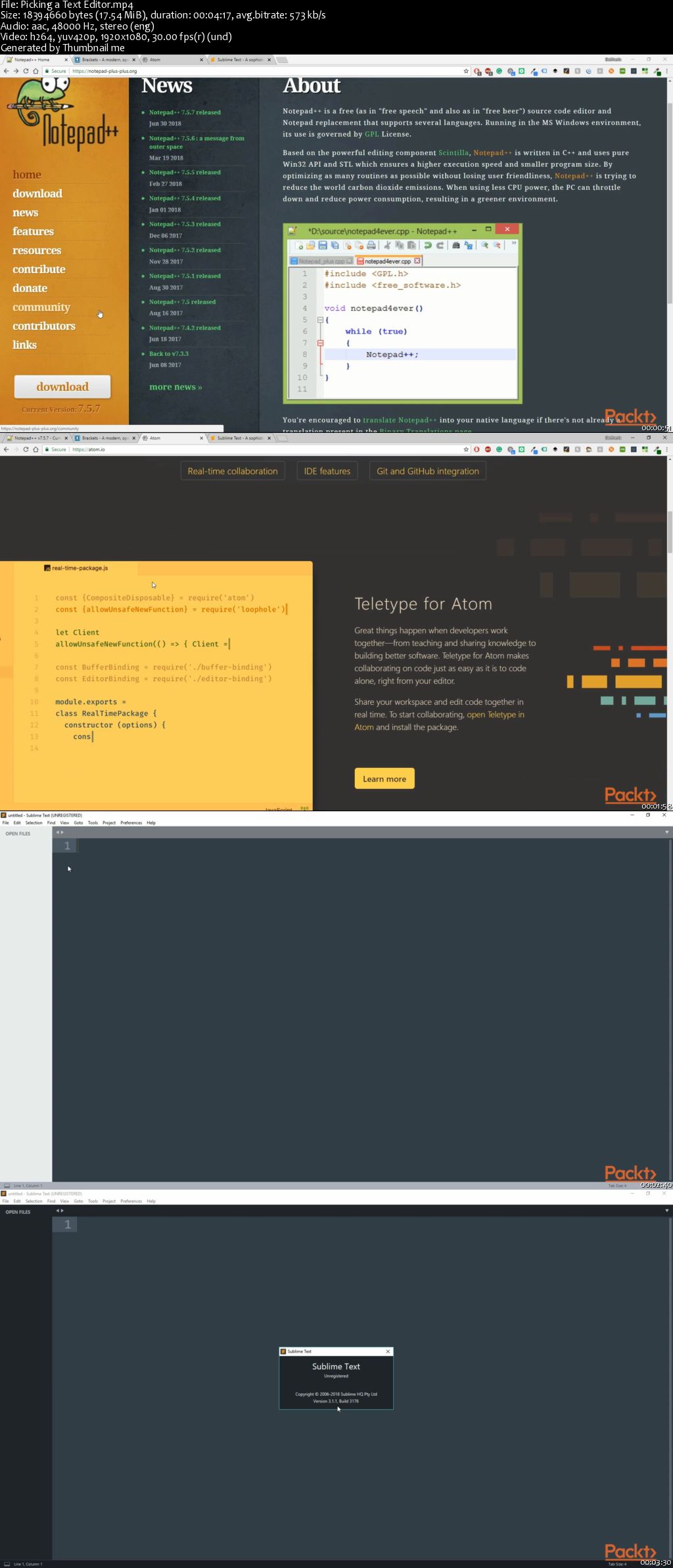Click the 'IDE features' button
Viewport: 673px width, 1568px height.
327,471
